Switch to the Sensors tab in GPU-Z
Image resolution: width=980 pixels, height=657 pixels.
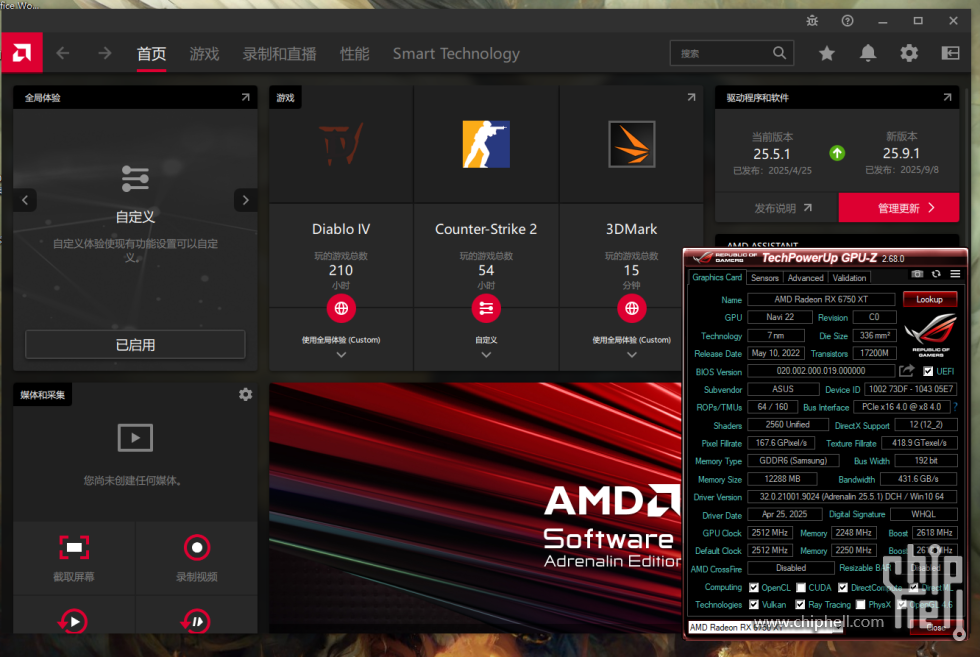[x=765, y=278]
